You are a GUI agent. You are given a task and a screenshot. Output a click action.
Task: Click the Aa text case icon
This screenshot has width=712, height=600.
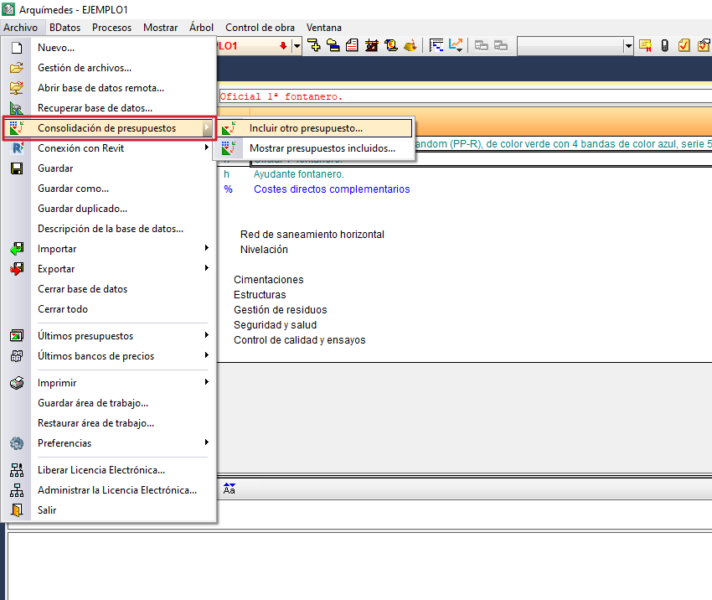pyautogui.click(x=229, y=489)
